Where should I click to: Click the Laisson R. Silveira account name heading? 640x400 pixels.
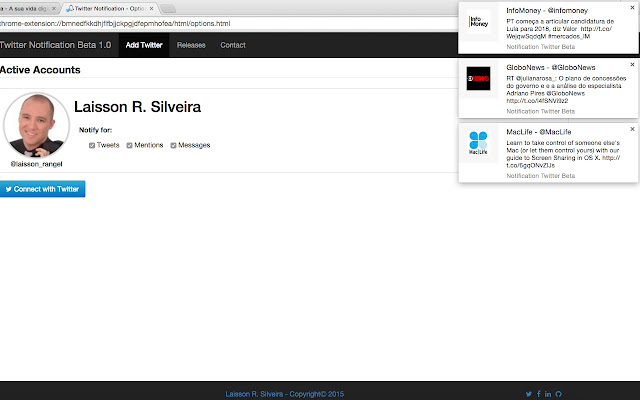(138, 107)
